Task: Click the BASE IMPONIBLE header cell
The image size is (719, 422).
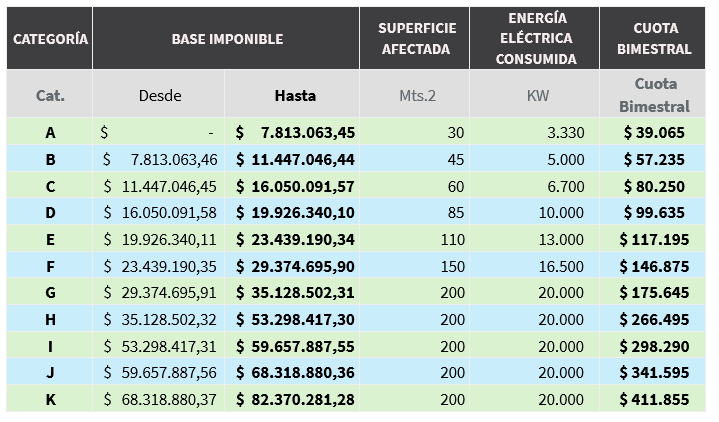Action: click(227, 39)
